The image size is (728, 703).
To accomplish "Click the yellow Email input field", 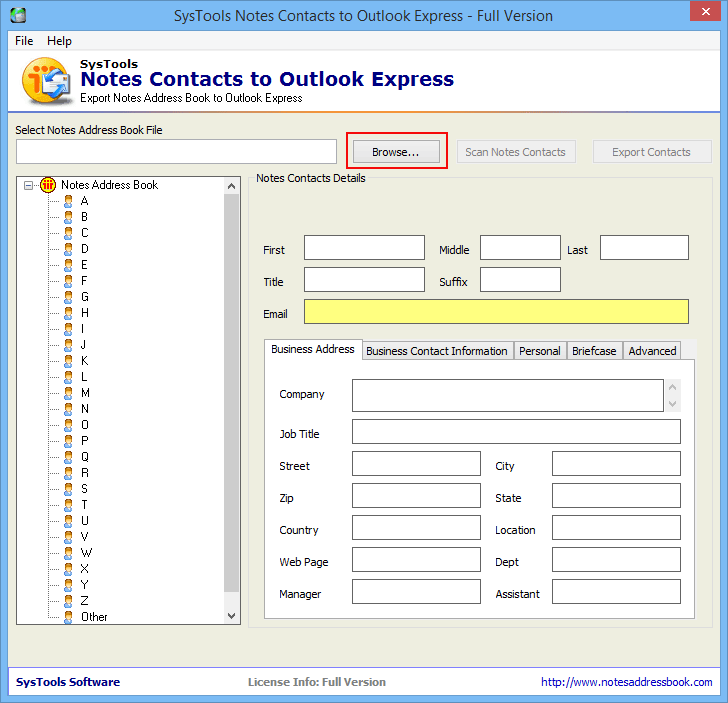I will tap(496, 311).
